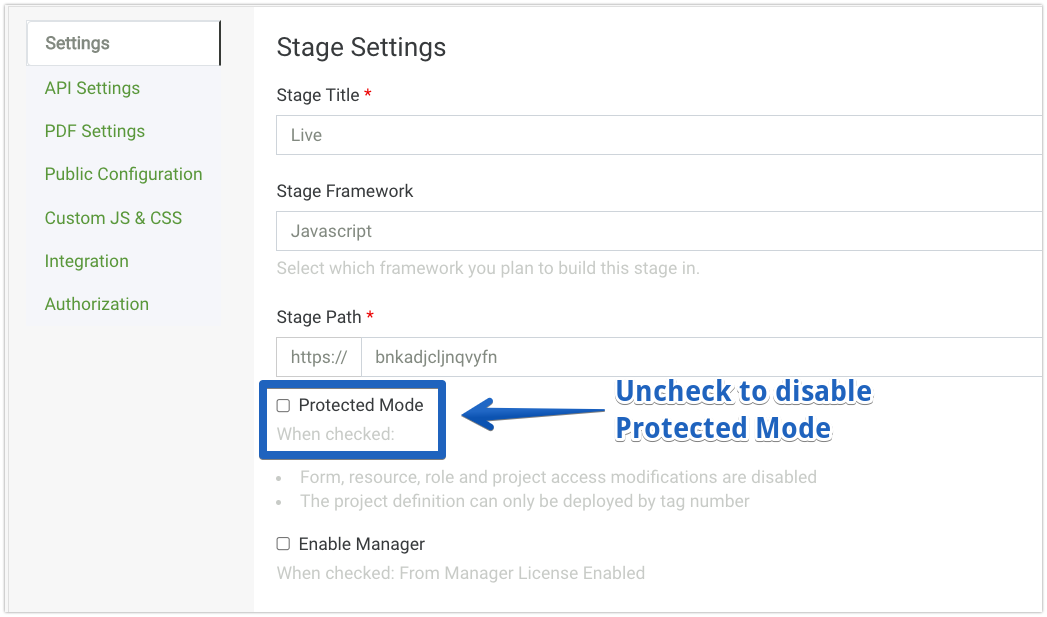Select the Settings tab in sidebar
The height and width of the screenshot is (617, 1047).
pyautogui.click(x=124, y=43)
